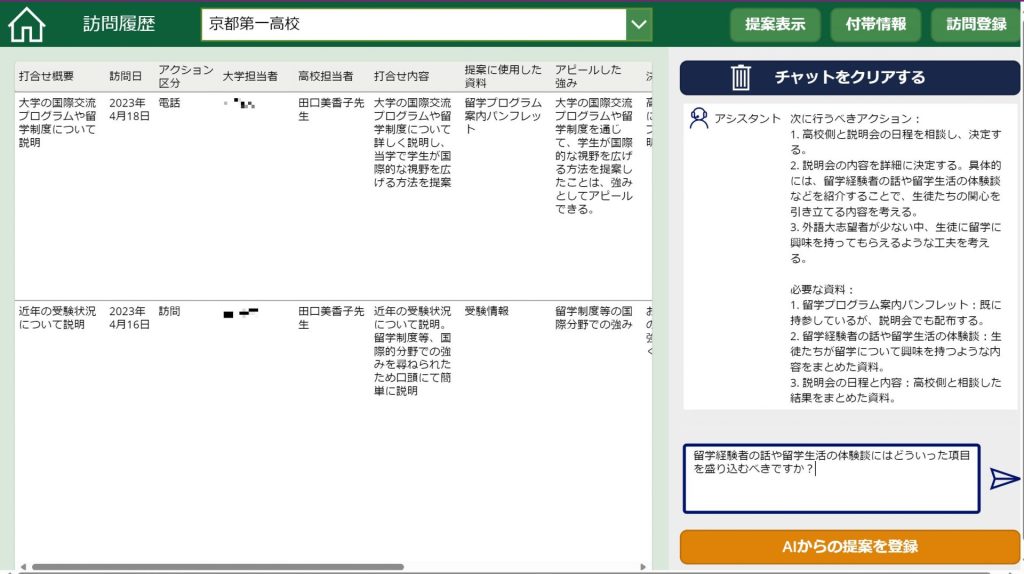Go to the home screen icon
The image size is (1024, 574).
click(27, 24)
